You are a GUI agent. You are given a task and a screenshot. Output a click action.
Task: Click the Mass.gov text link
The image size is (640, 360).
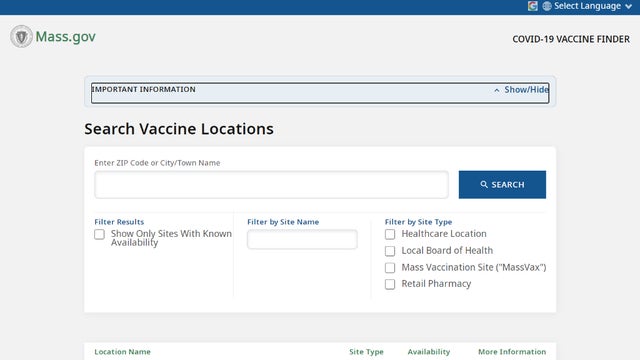65,36
